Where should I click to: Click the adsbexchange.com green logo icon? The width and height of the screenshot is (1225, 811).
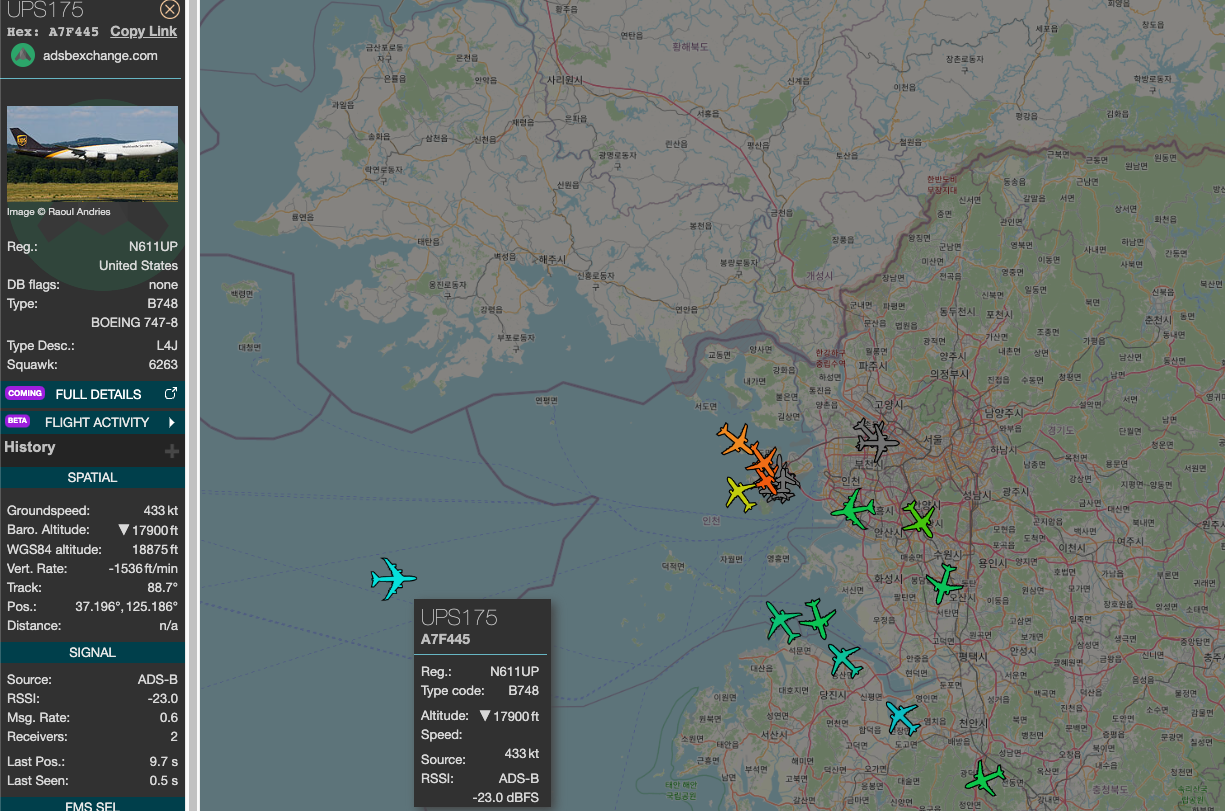[23, 55]
